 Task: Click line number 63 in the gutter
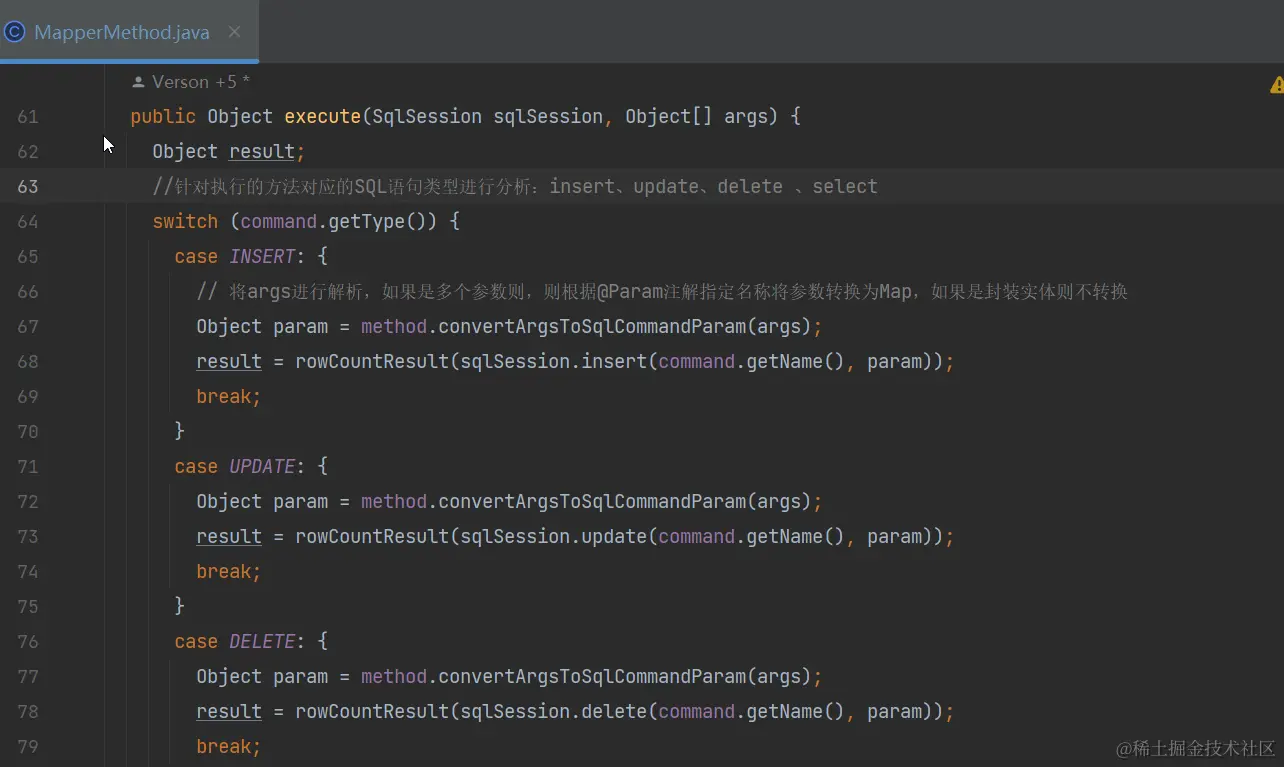[x=27, y=187]
